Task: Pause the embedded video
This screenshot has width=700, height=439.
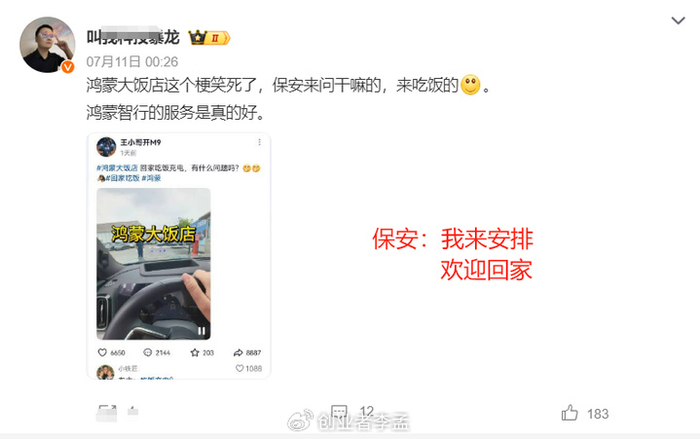Action: click(x=201, y=331)
